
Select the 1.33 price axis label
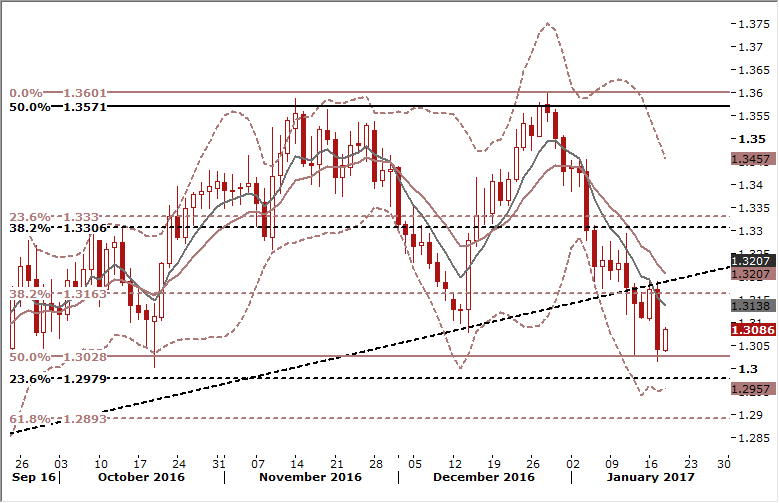click(750, 231)
